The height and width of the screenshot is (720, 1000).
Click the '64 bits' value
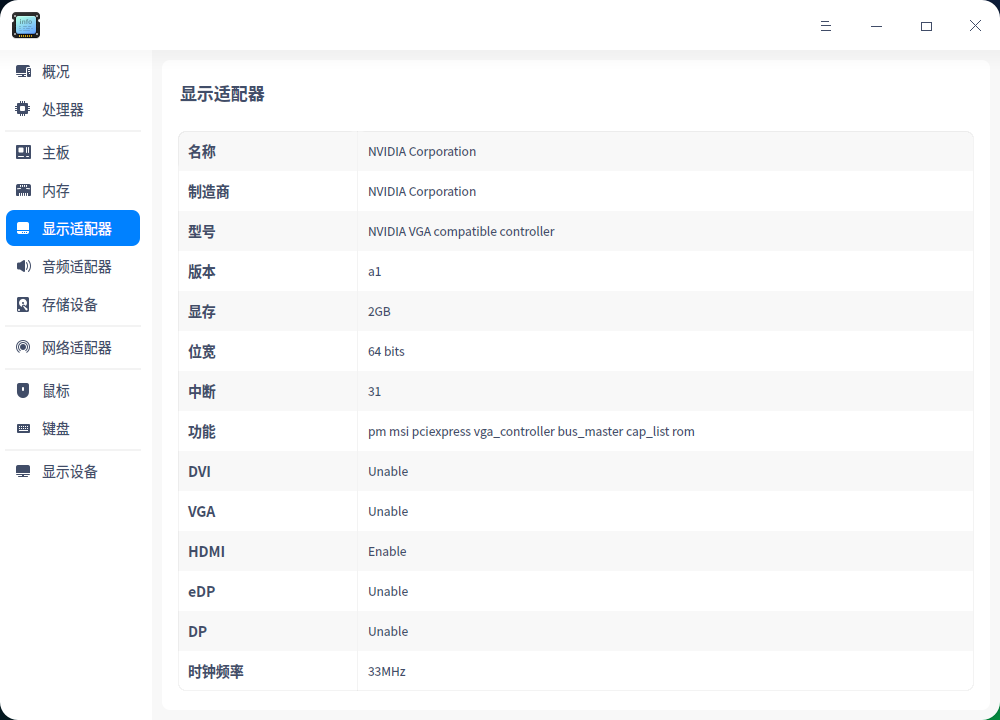click(x=386, y=351)
